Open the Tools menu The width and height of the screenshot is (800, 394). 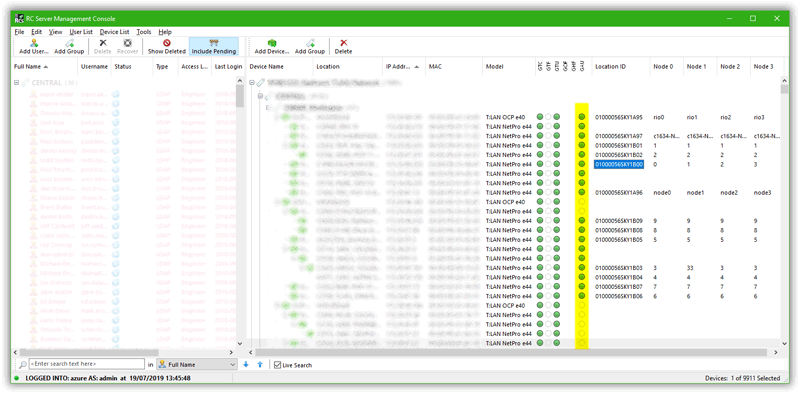click(x=144, y=32)
